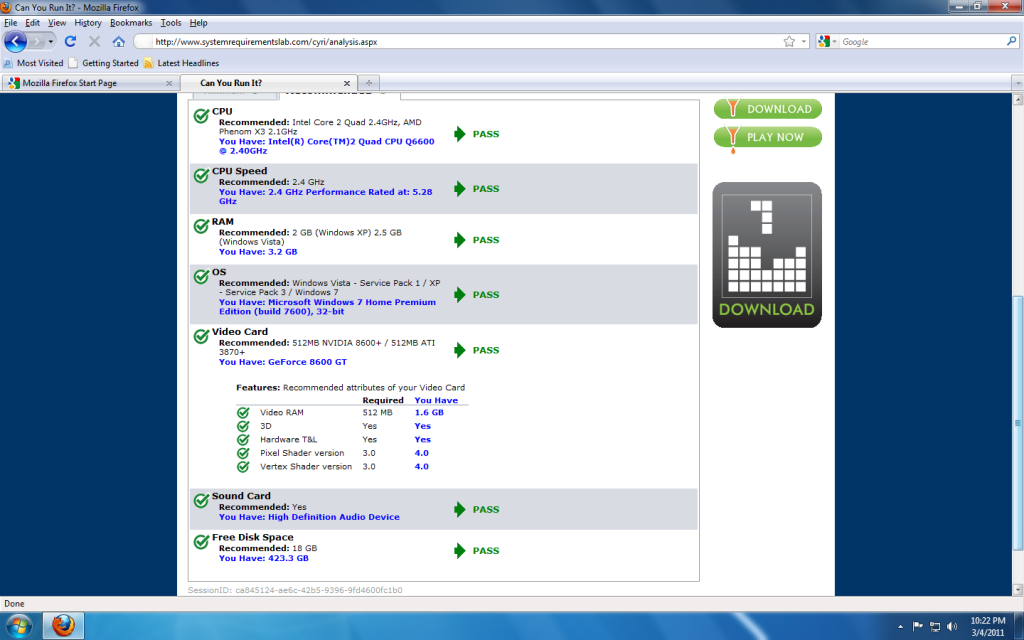1024x640 pixels.
Task: Click the large DOWNLOAD blocks banner
Action: point(767,255)
